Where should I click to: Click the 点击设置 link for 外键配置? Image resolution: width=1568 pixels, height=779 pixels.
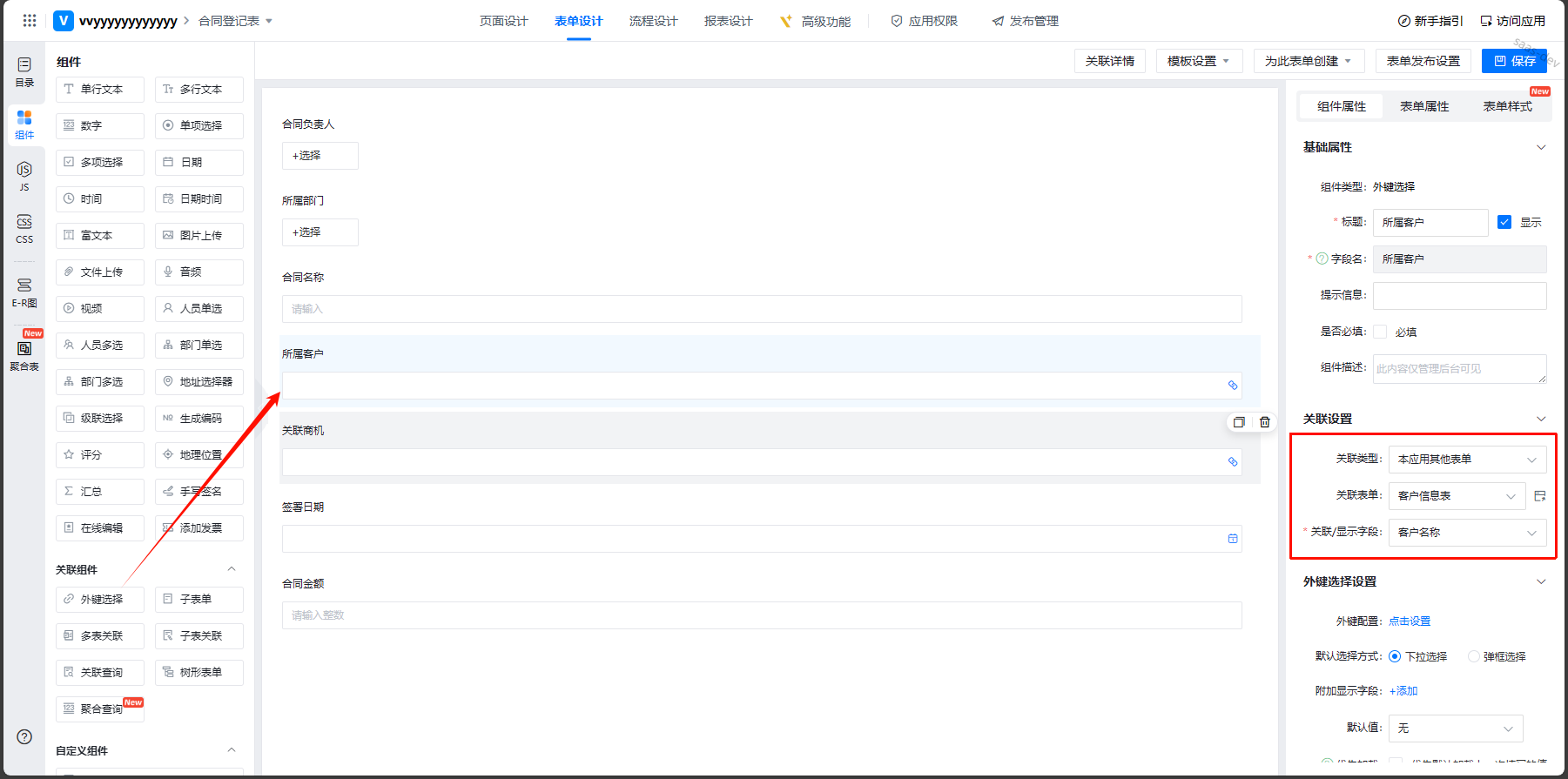point(1410,621)
